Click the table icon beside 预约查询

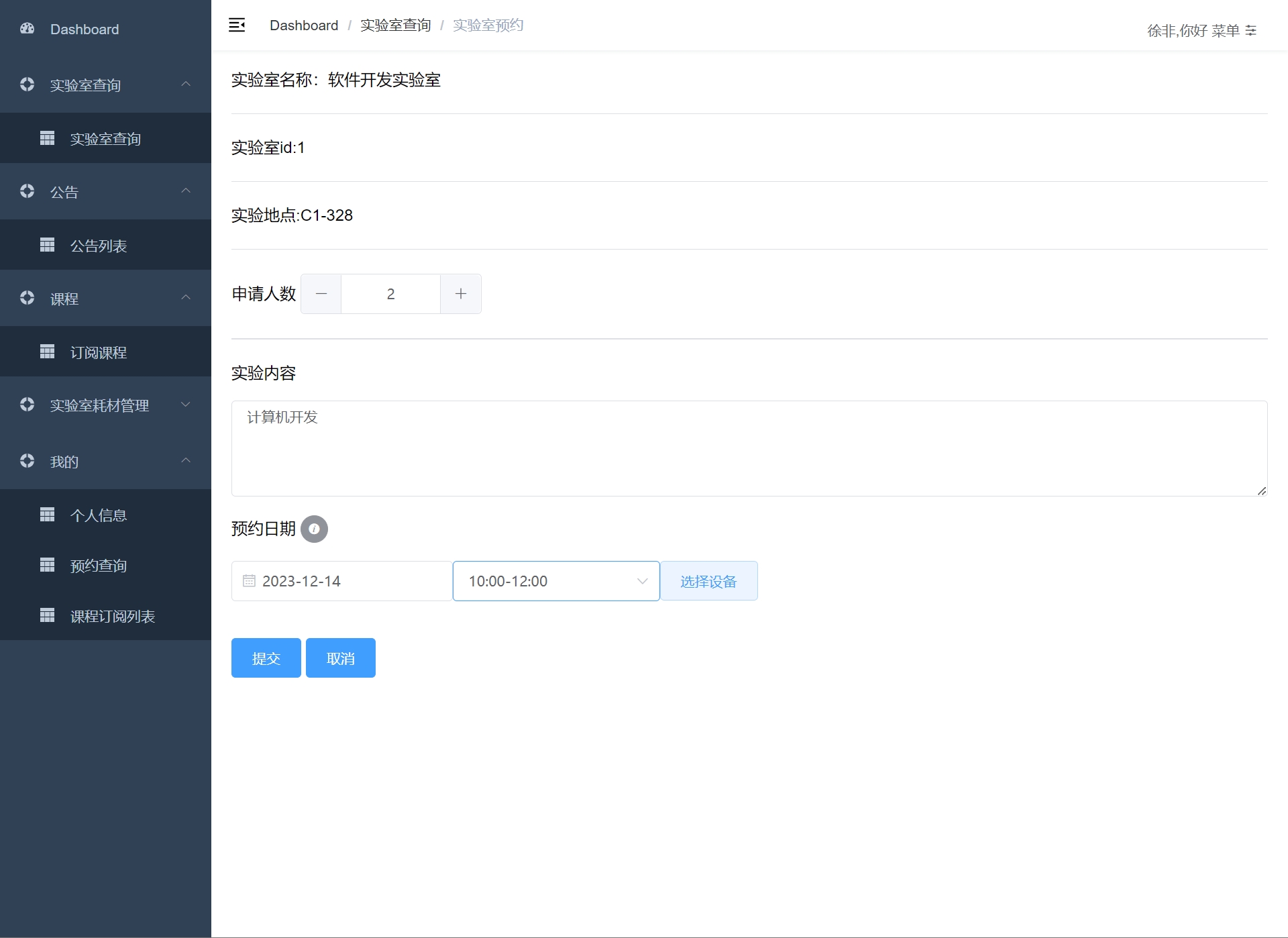click(x=47, y=565)
